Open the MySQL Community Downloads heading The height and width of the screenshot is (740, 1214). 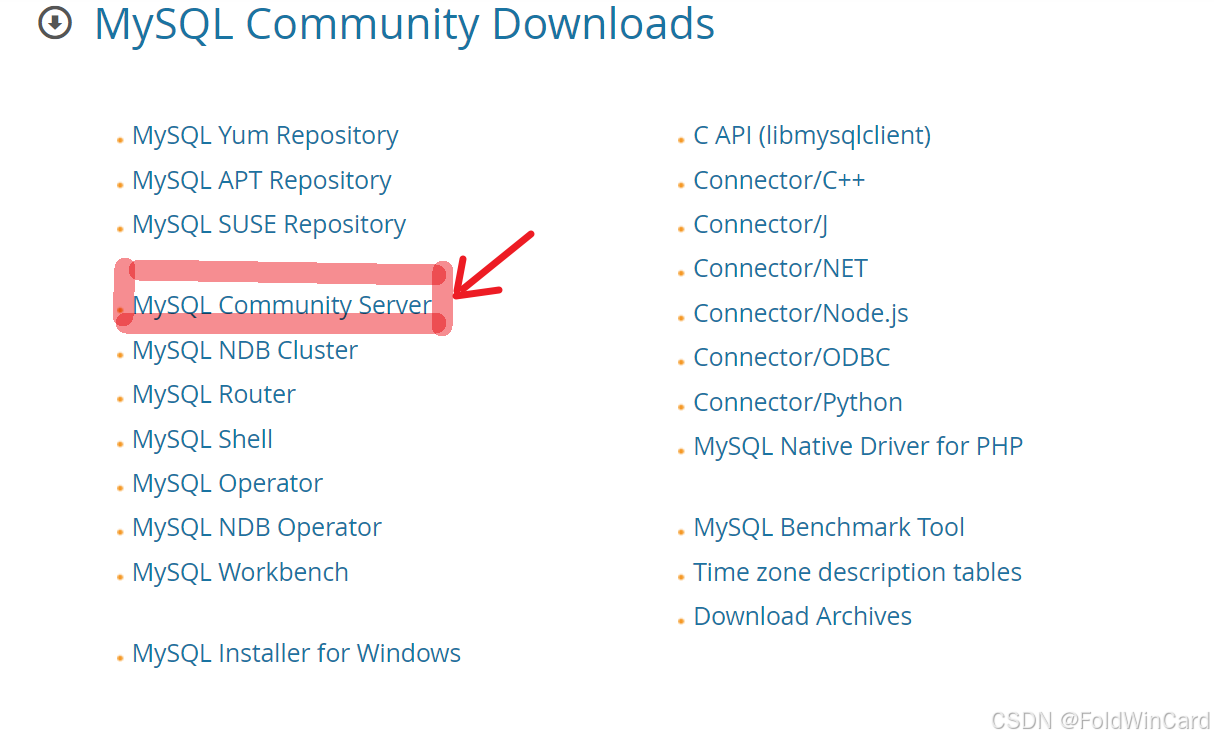(x=404, y=26)
